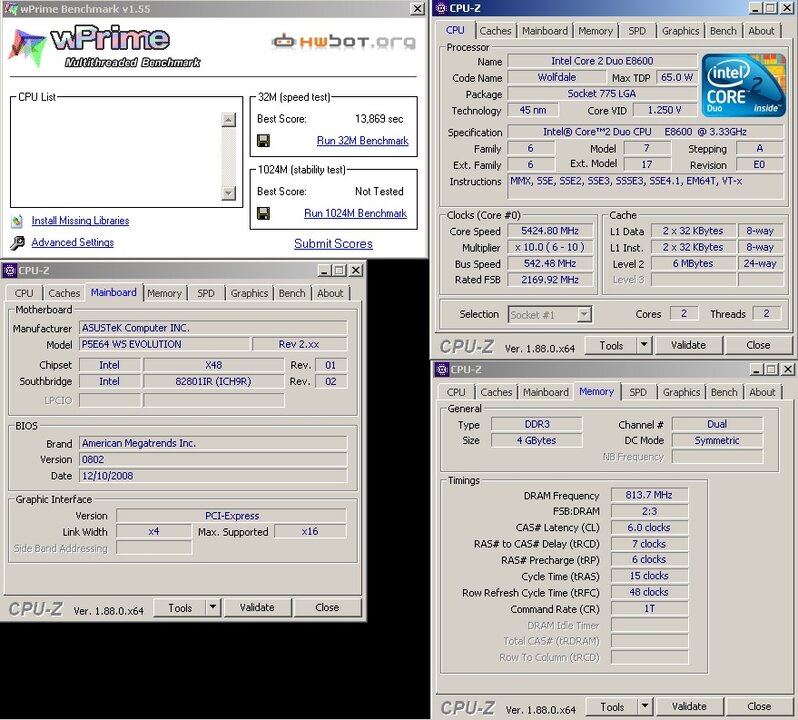798x720 pixels.
Task: Click the 32M Best Score 13,869 sec
Action: coord(379,119)
